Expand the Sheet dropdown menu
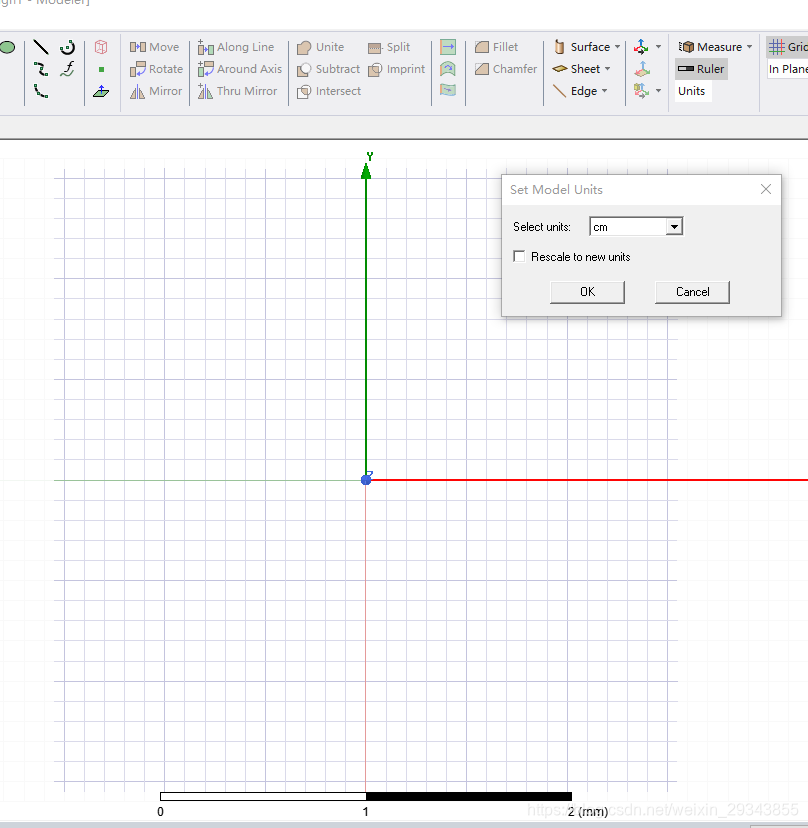808x828 pixels. click(607, 69)
